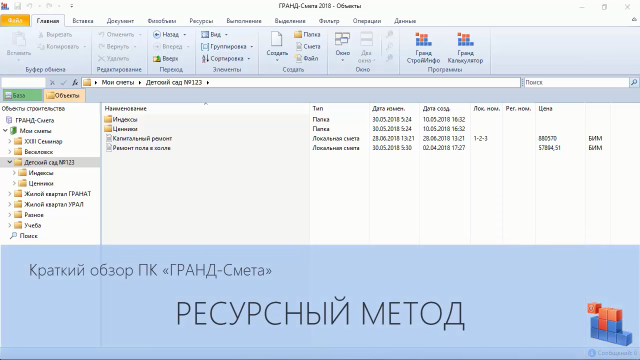
Task: Open the Назад dropdown arrow
Action: pyautogui.click(x=185, y=35)
